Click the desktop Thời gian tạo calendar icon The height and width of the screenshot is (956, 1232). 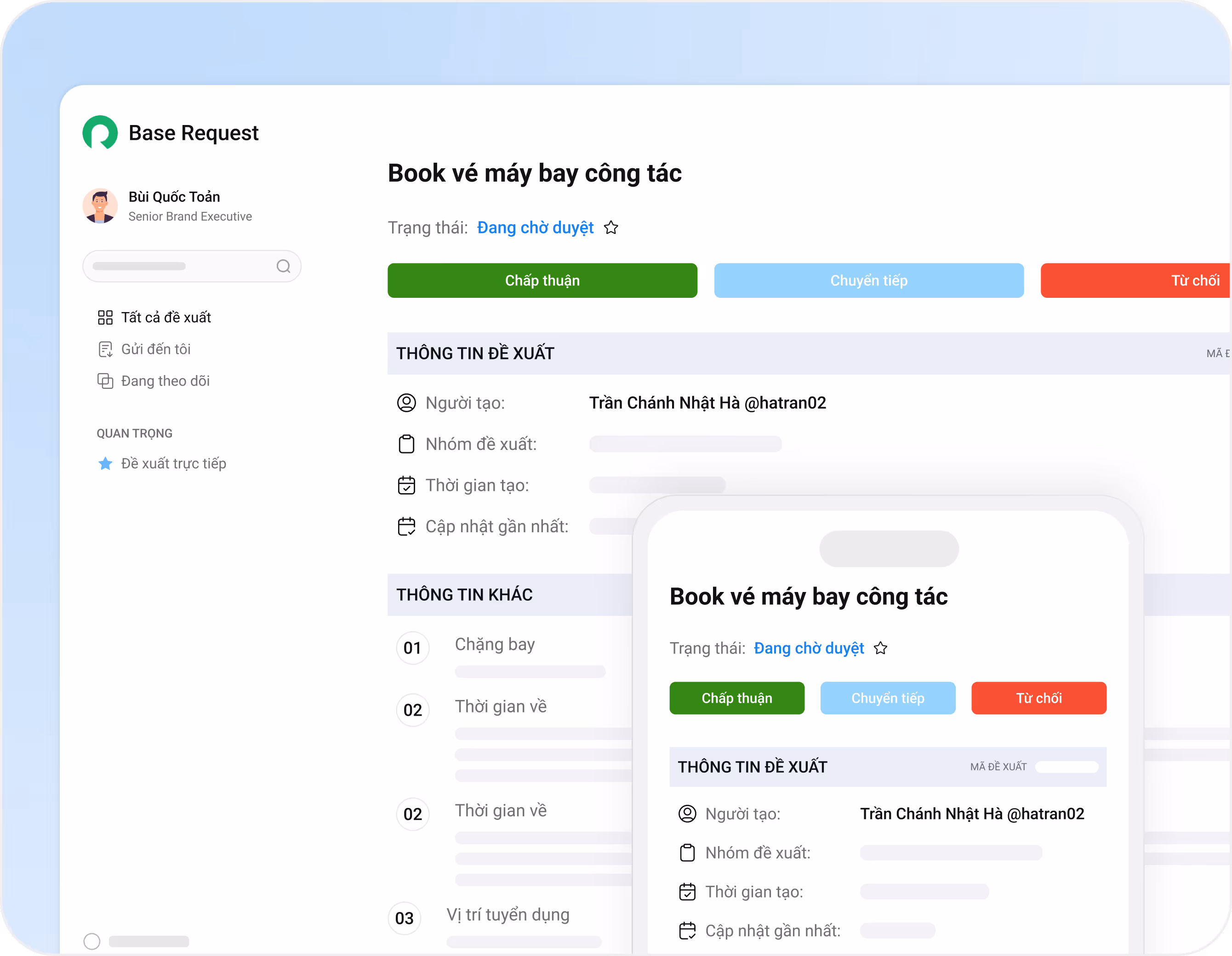pyautogui.click(x=406, y=485)
